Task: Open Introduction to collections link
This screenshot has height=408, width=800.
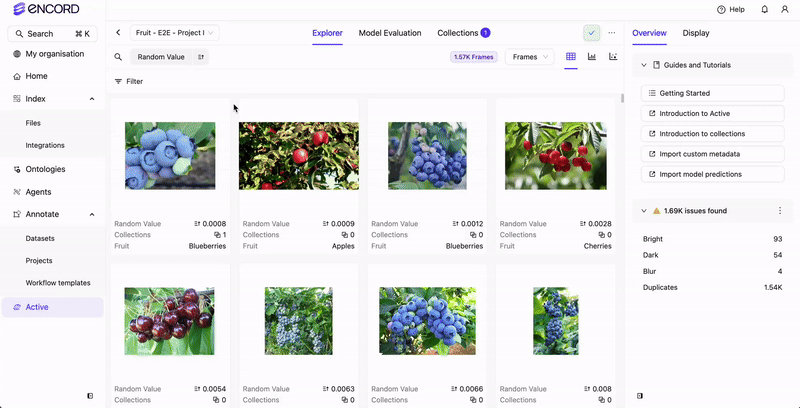Action: [x=712, y=134]
